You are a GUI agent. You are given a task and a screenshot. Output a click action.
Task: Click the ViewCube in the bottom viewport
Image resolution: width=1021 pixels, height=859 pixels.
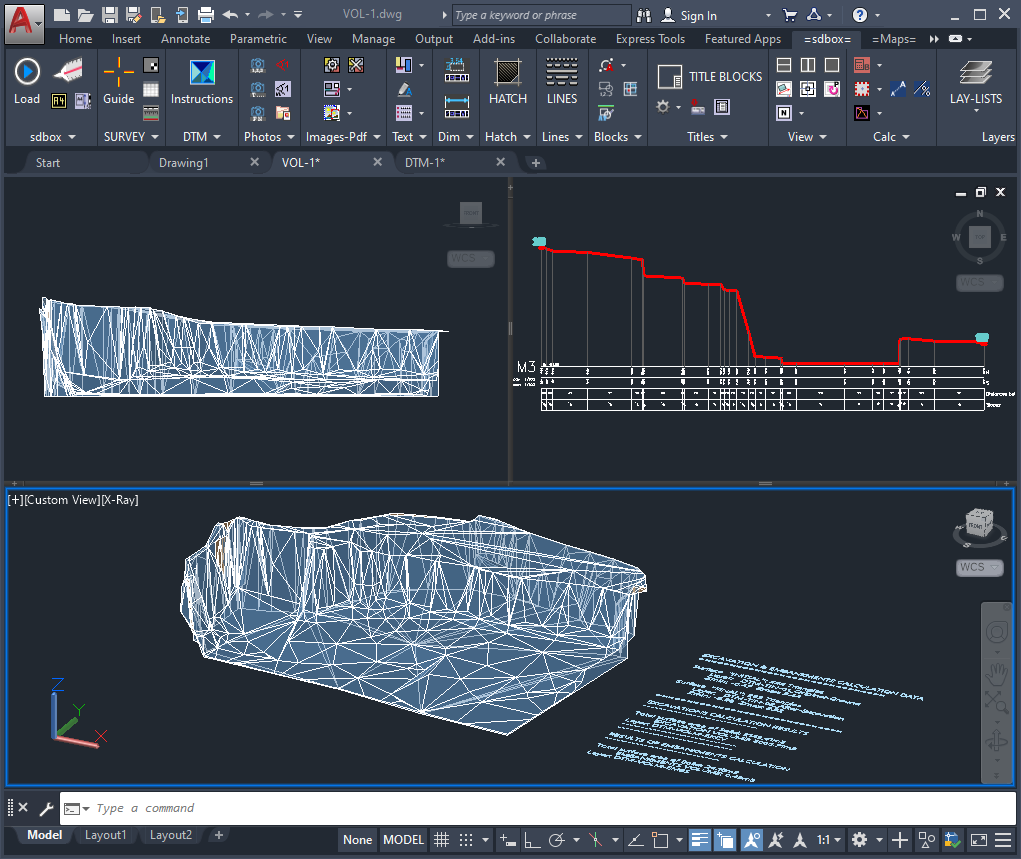click(x=979, y=525)
